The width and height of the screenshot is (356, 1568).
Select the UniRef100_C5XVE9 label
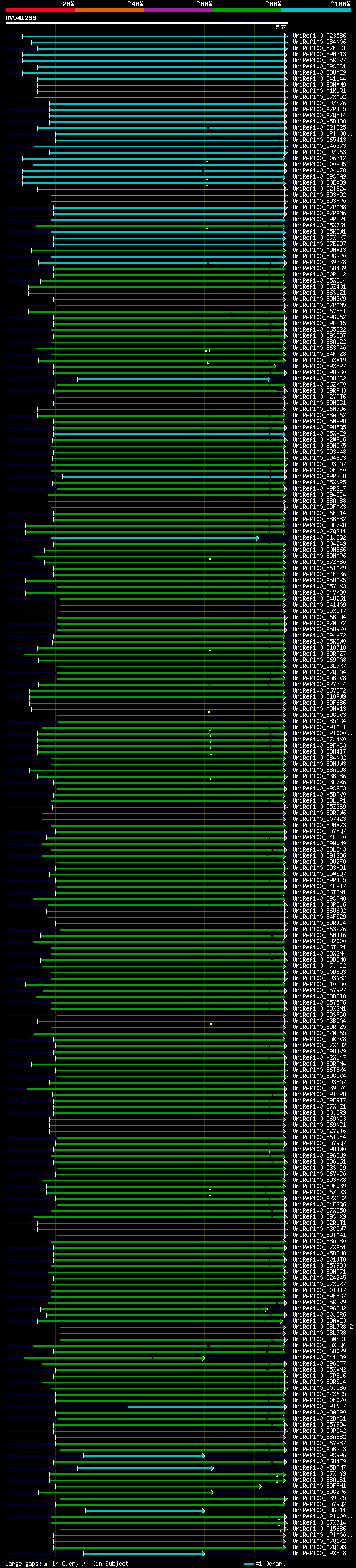[319, 434]
